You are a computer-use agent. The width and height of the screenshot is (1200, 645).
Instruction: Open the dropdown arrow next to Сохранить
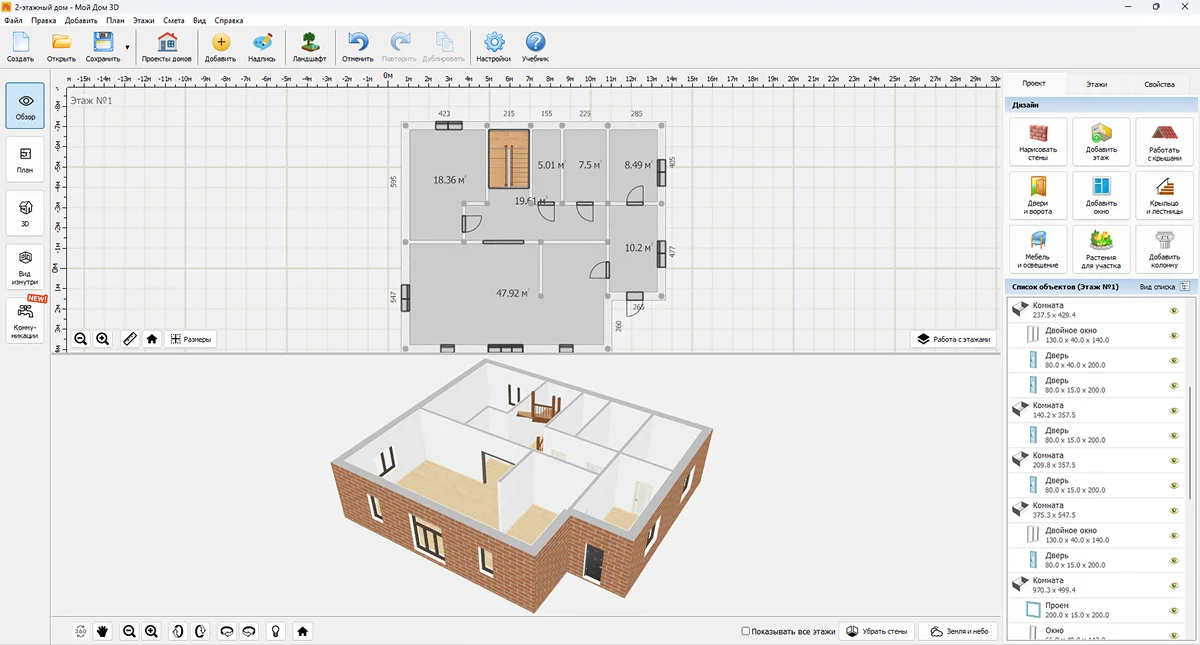pyautogui.click(x=127, y=47)
